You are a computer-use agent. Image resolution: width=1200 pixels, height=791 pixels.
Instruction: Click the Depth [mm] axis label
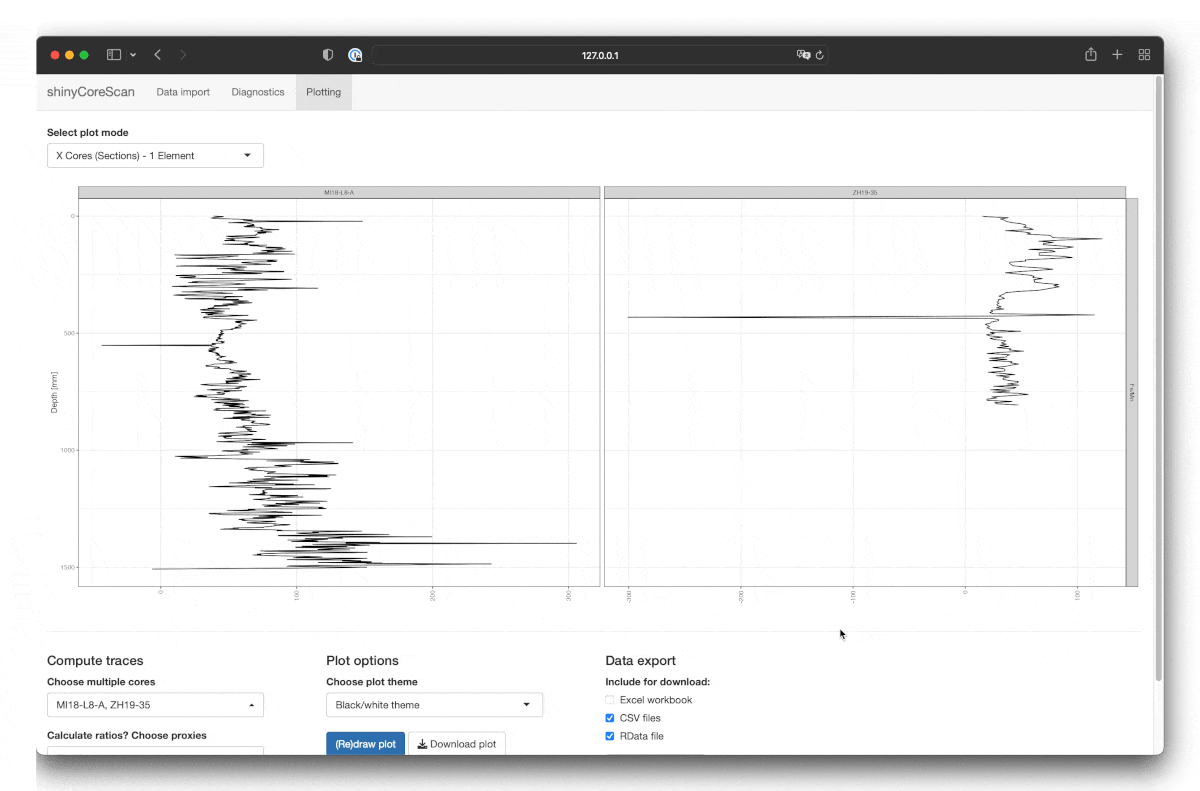[55, 391]
